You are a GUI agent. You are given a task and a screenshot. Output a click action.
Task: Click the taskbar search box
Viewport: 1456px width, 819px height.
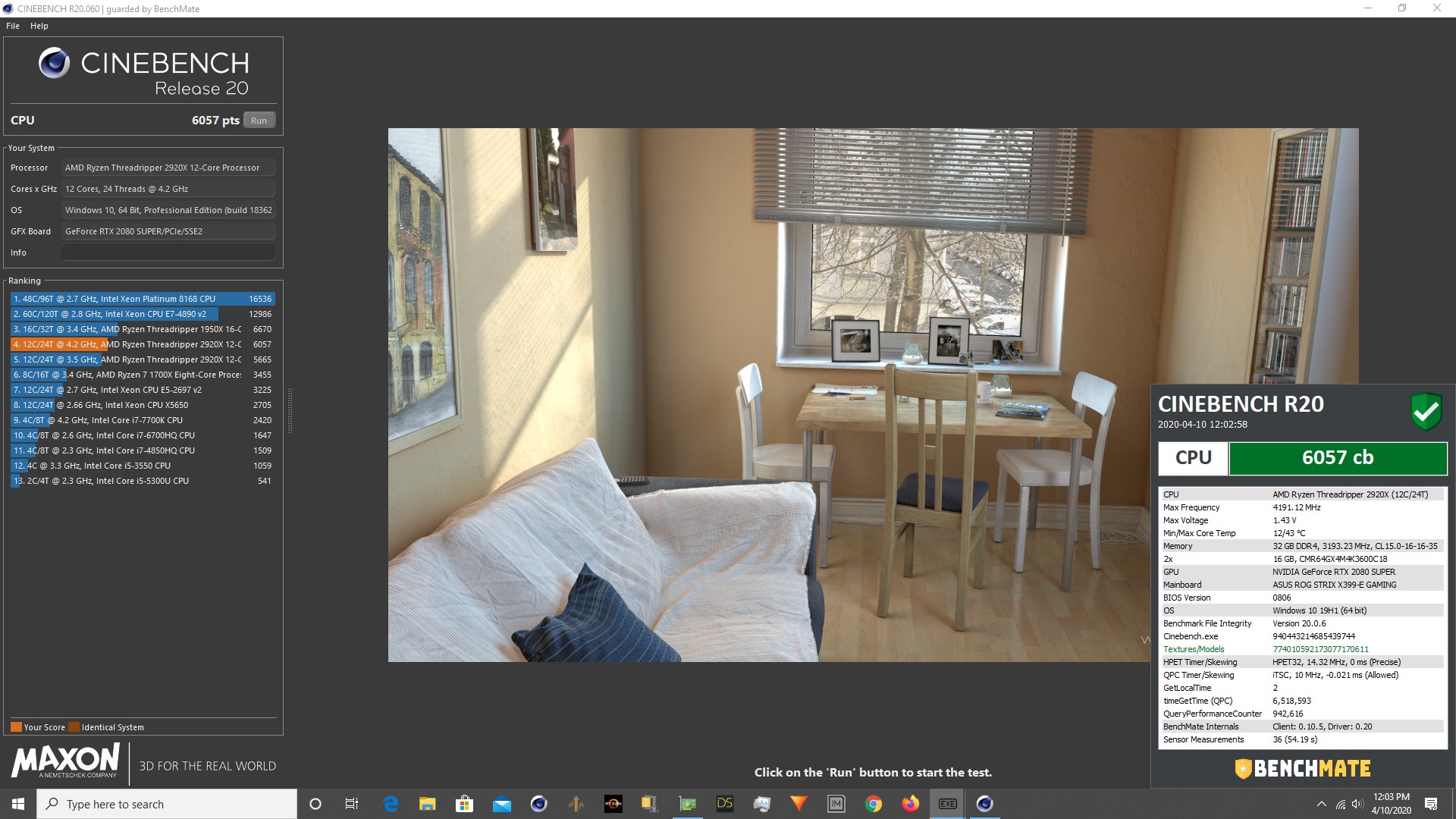click(x=167, y=804)
